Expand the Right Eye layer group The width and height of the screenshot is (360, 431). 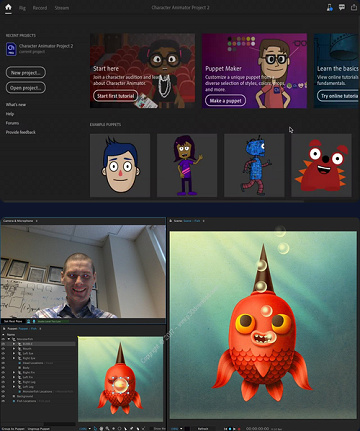[x=14, y=358]
